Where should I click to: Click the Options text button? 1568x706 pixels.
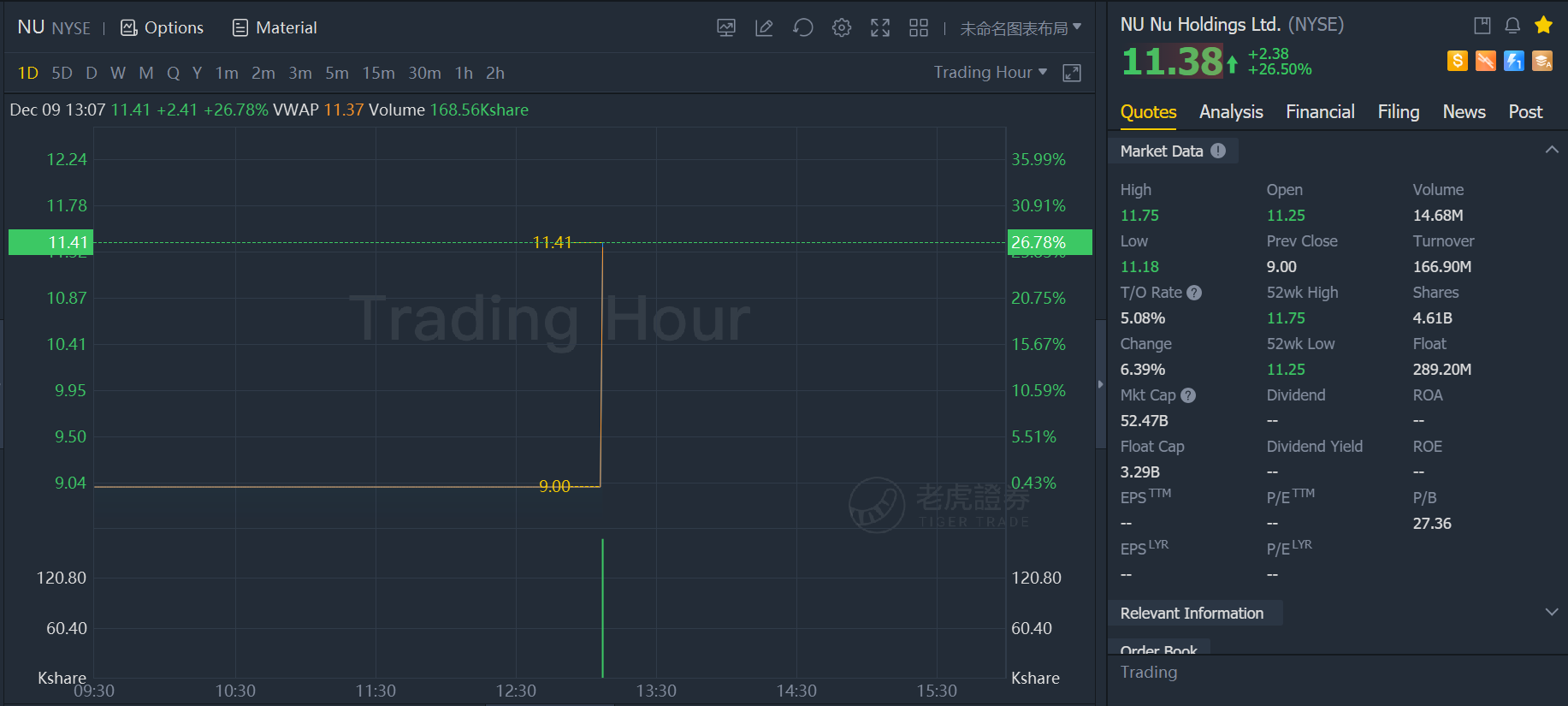pyautogui.click(x=174, y=28)
